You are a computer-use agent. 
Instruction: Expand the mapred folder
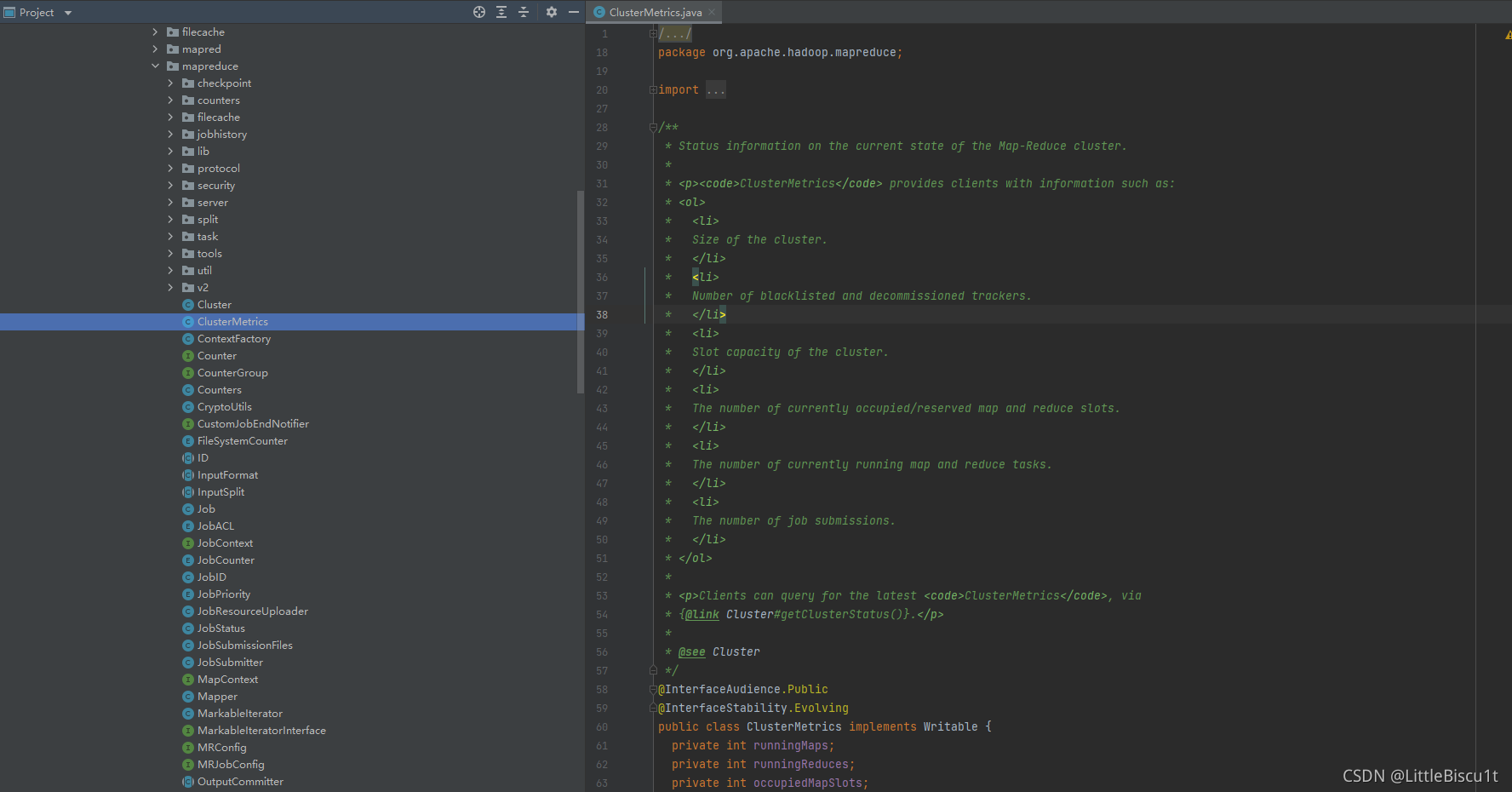click(155, 49)
